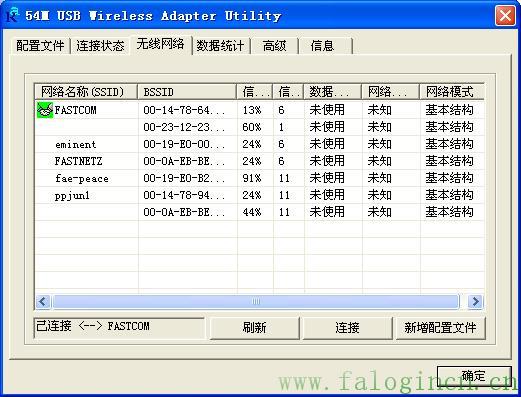This screenshot has width=521, height=397.
Task: Open the 数据统计 tab
Action: [x=220, y=46]
